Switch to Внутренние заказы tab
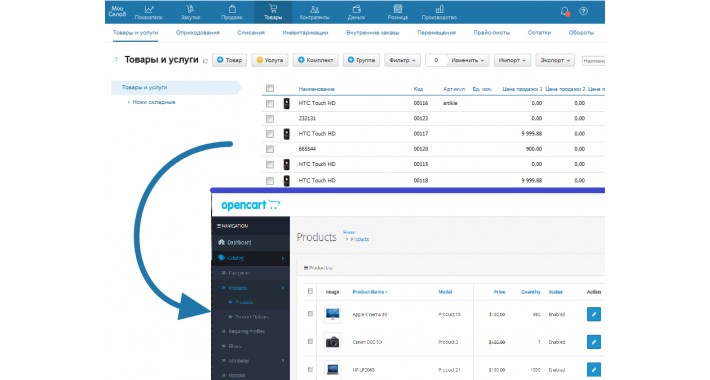The width and height of the screenshot is (710, 380). (373, 33)
